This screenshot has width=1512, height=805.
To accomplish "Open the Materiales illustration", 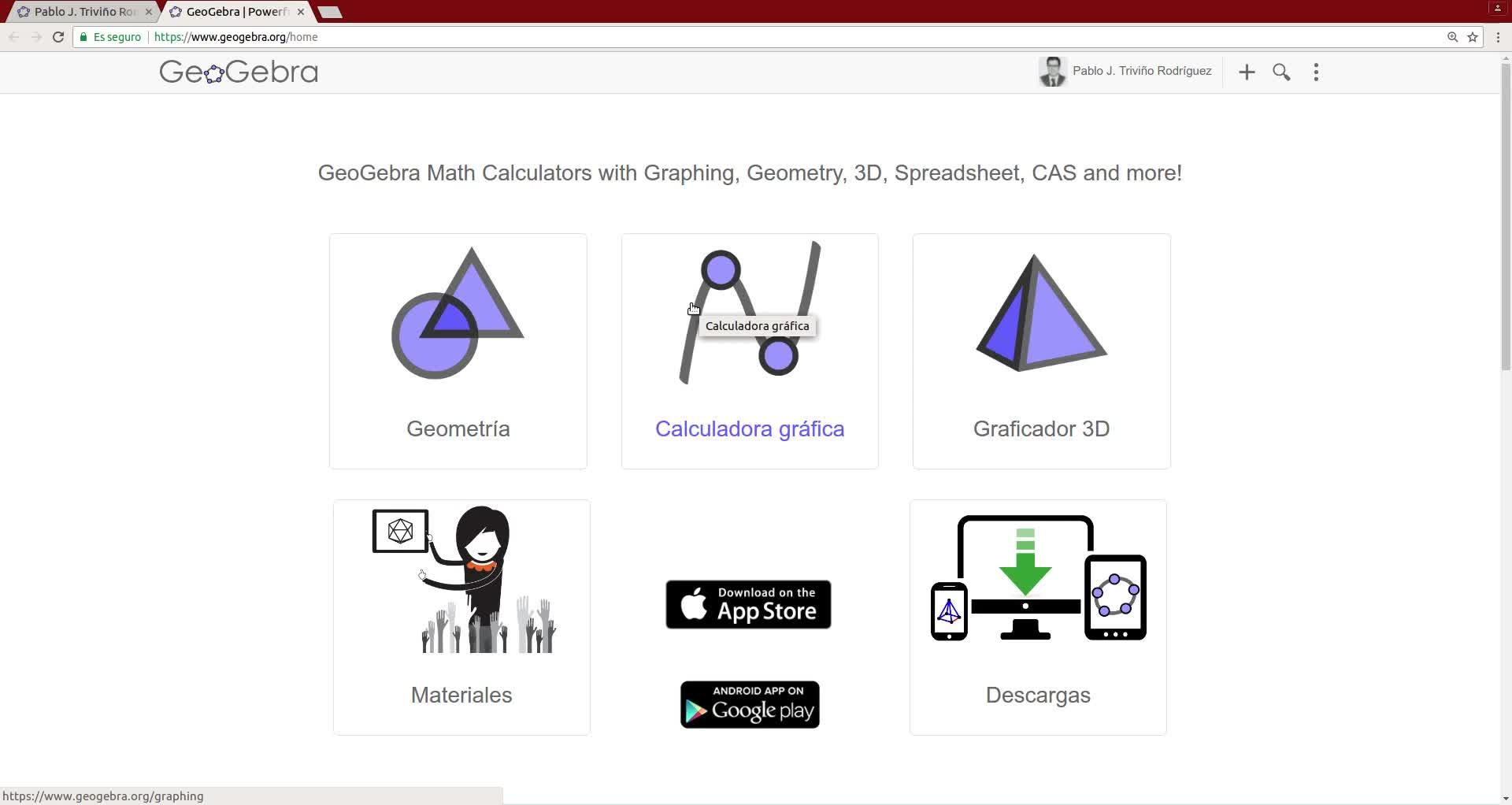I will pos(464,580).
